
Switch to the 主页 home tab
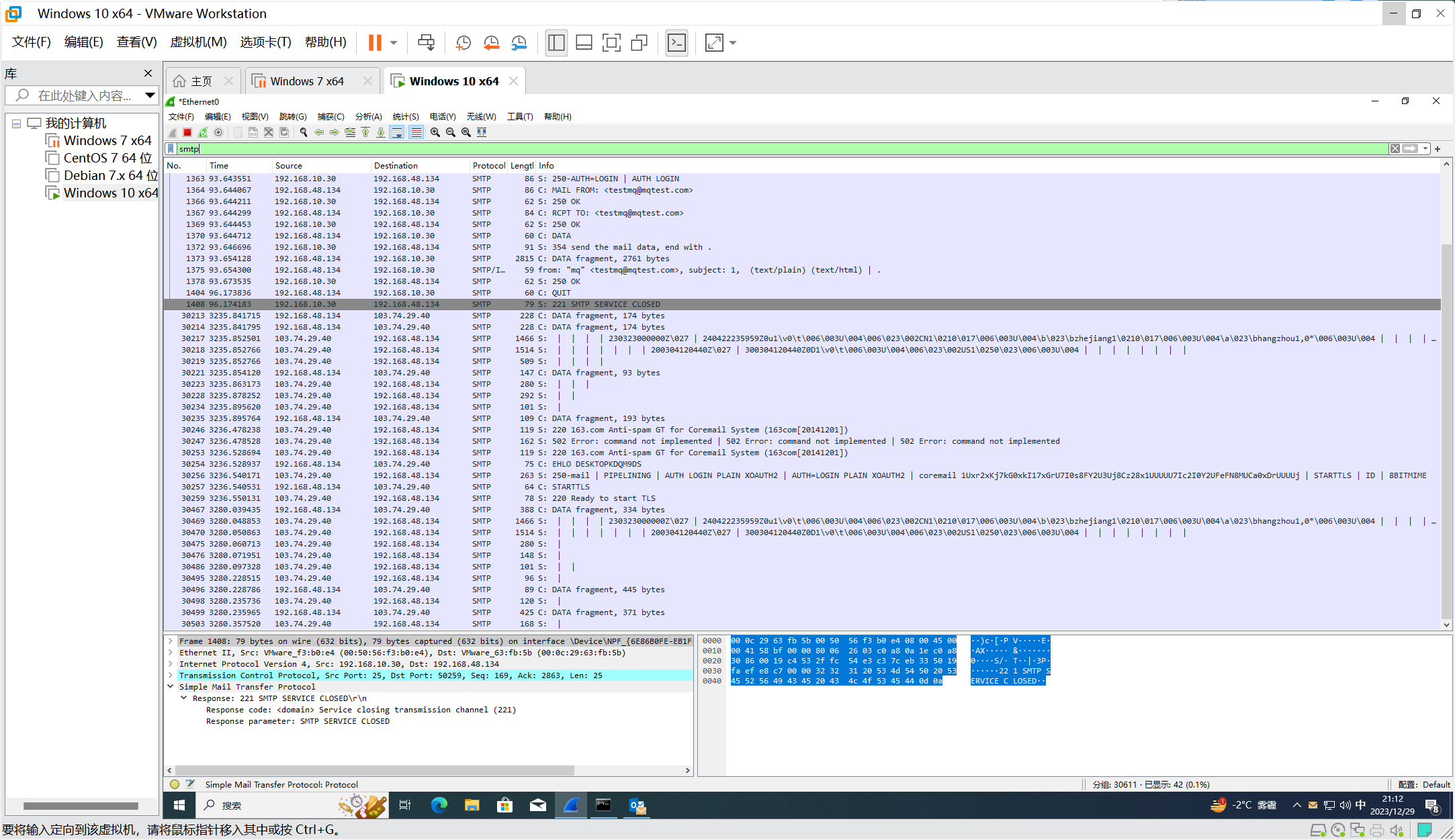(x=201, y=81)
